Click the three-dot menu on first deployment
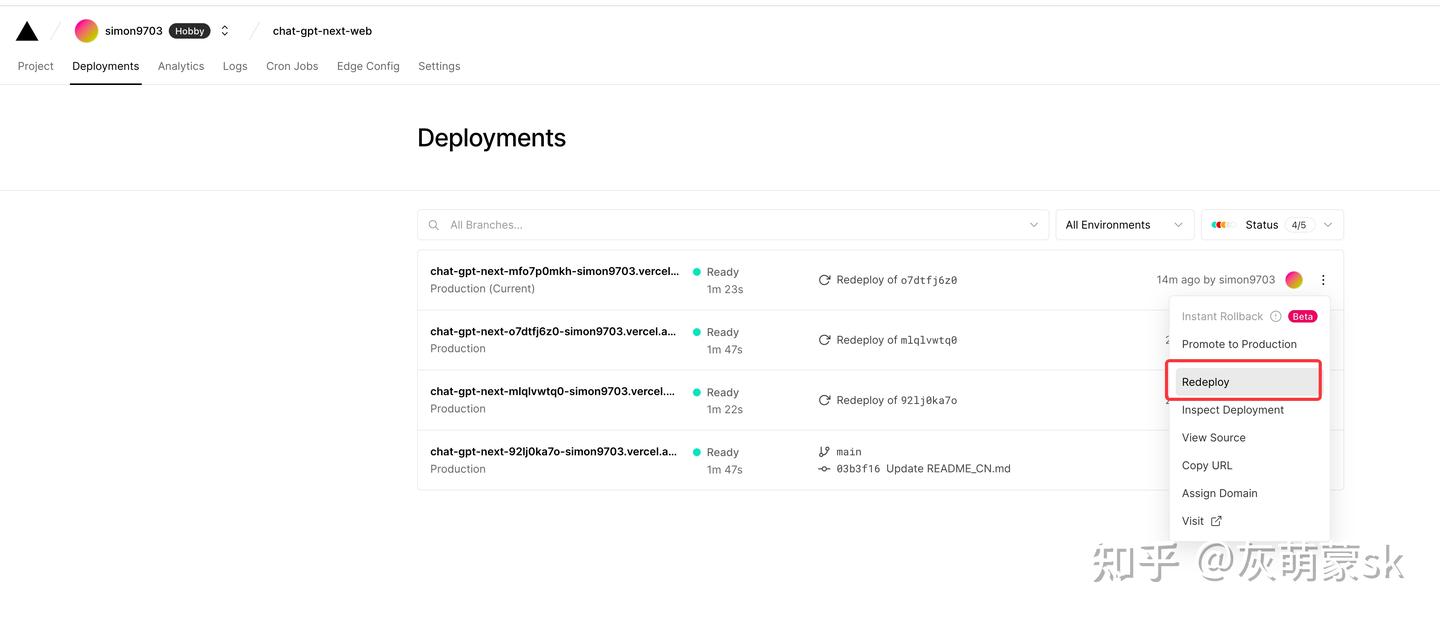Image resolution: width=1440 pixels, height=621 pixels. 1323,280
